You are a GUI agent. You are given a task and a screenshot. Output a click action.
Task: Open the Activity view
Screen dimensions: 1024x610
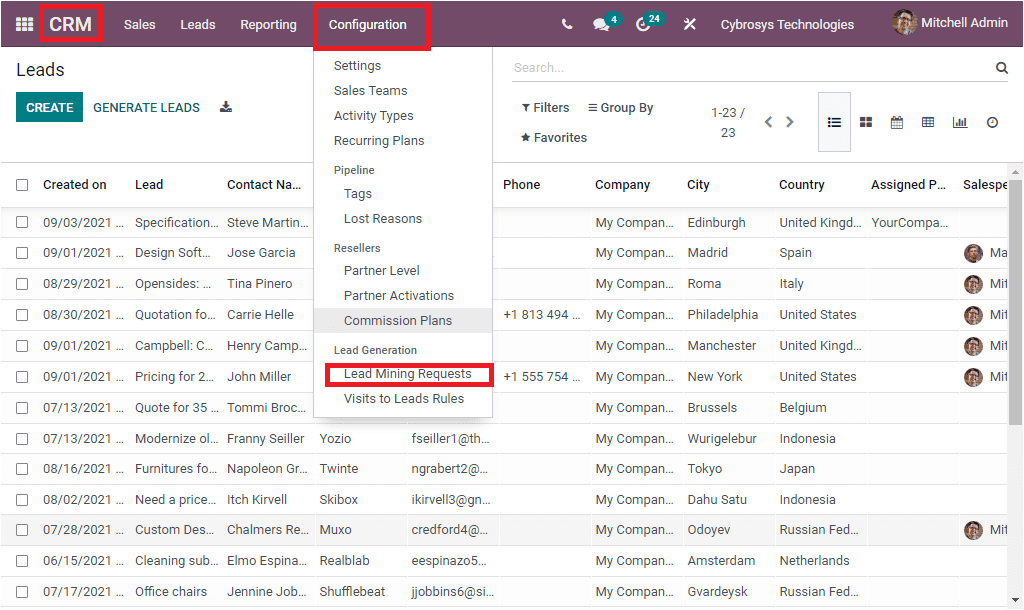tap(991, 121)
